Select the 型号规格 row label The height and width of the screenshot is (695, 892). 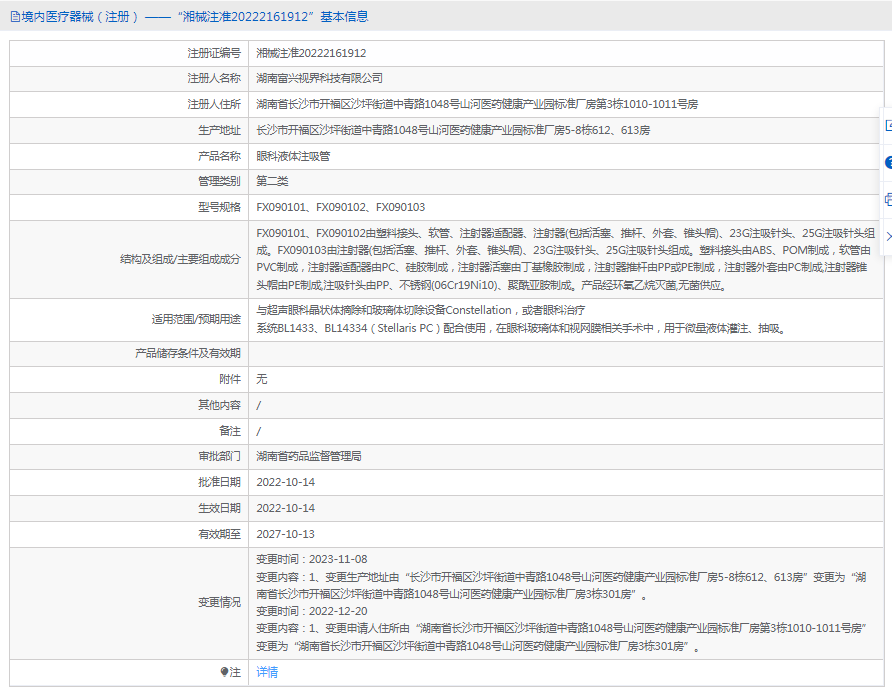pos(219,208)
